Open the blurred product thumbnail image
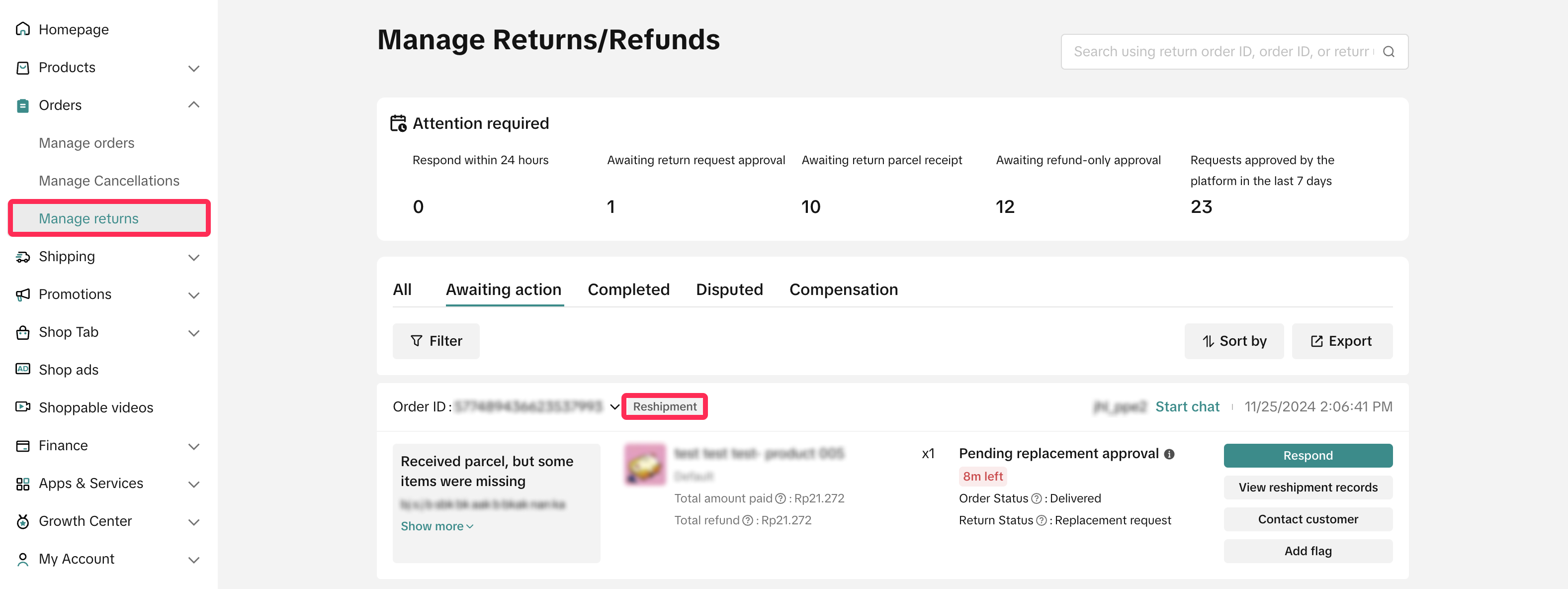The image size is (1568, 589). tap(645, 464)
